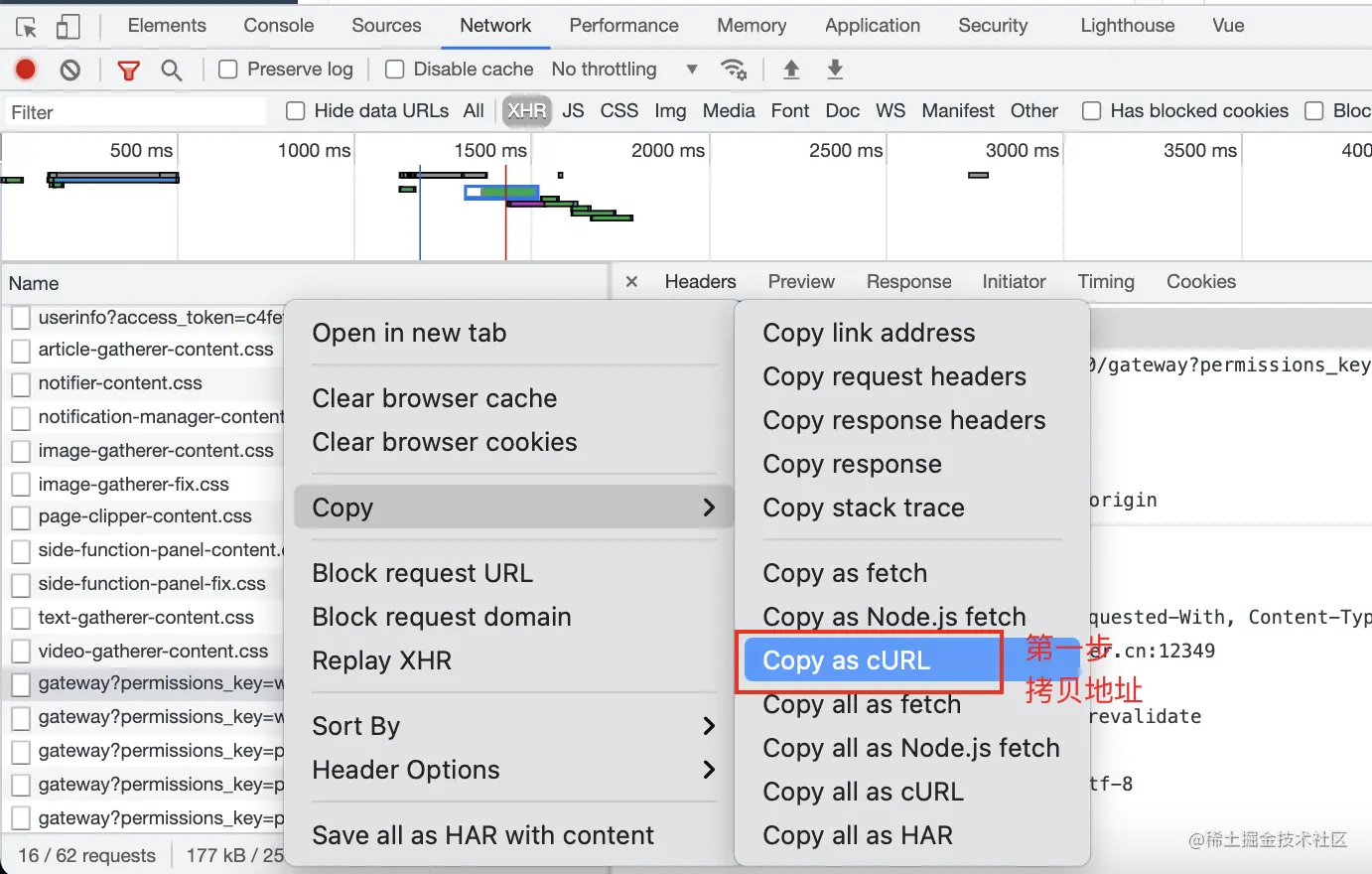Open the Response tab of request details

(908, 282)
